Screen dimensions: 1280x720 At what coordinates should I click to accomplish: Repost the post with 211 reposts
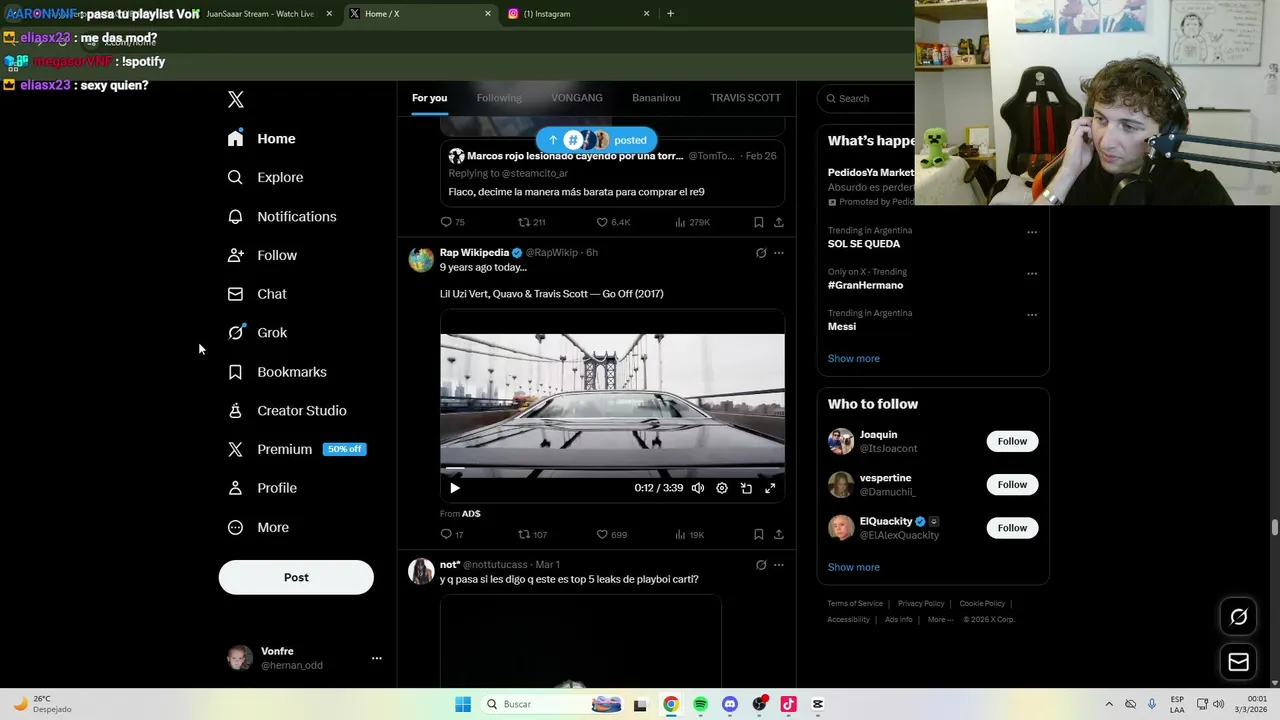(531, 222)
